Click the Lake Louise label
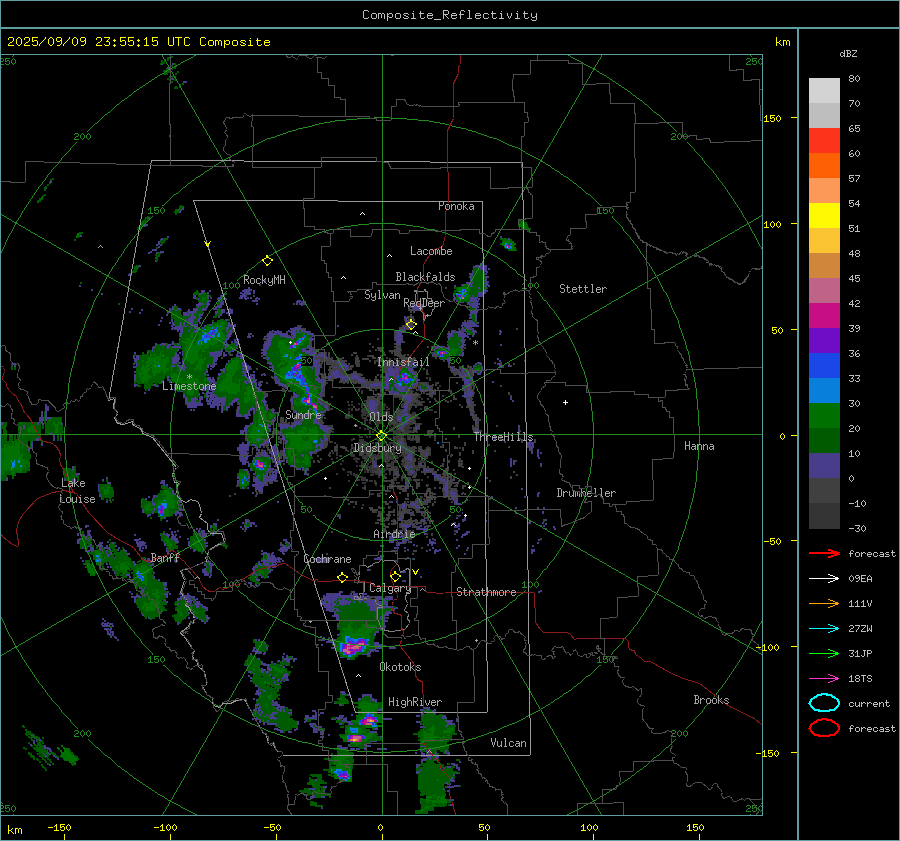The image size is (900, 841). point(77,491)
